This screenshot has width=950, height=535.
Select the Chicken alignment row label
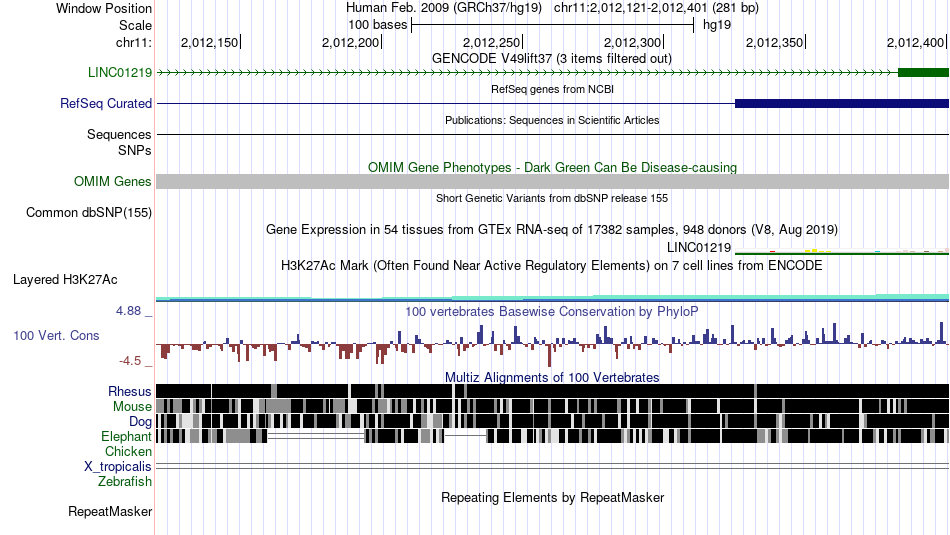pos(128,451)
